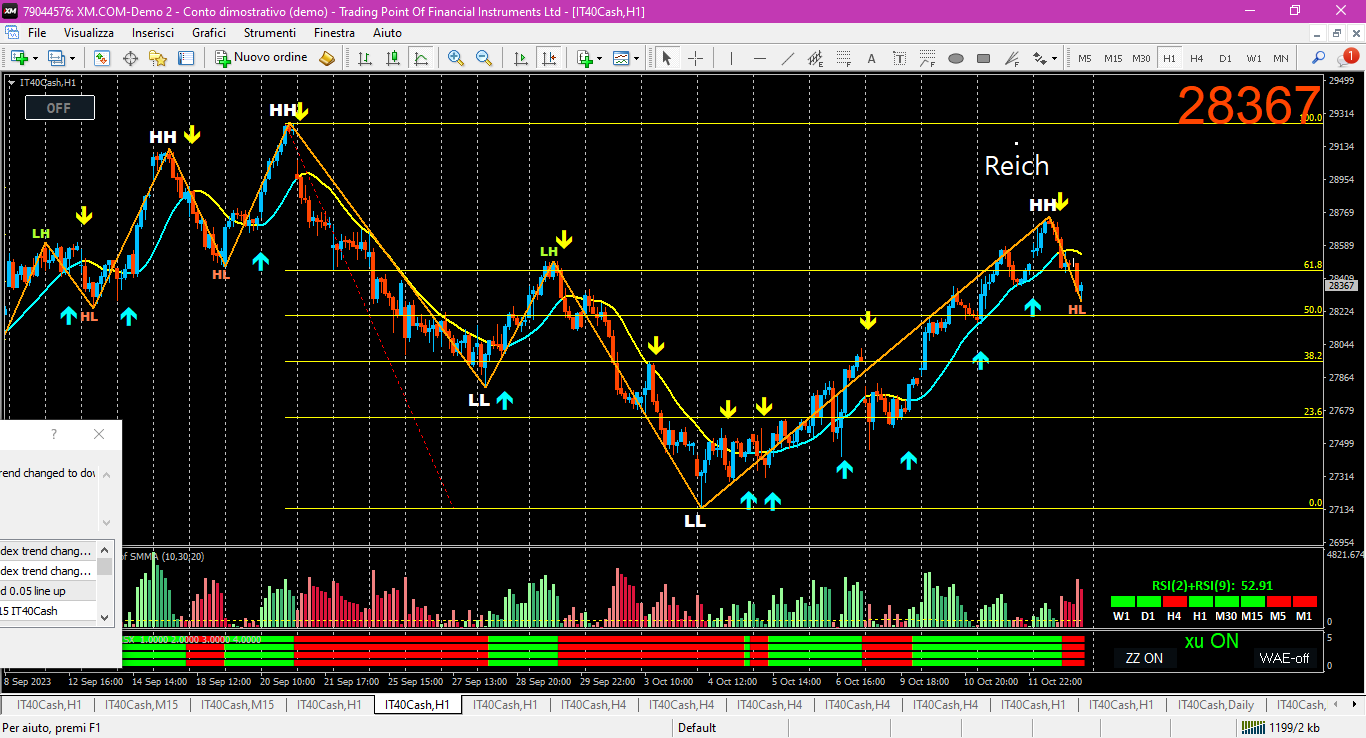The image size is (1366, 738).
Task: Select the Fibonacci retracement tool
Action: tap(843, 58)
